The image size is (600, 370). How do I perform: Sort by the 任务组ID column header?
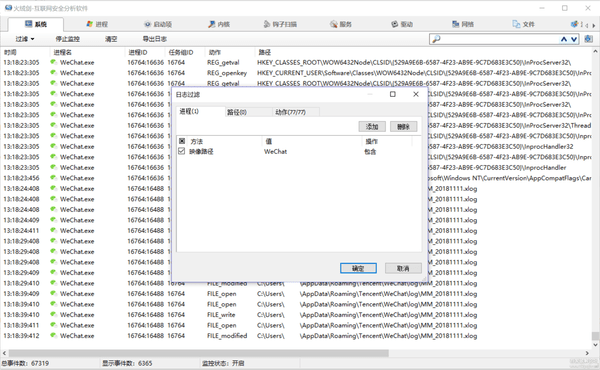tap(181, 52)
